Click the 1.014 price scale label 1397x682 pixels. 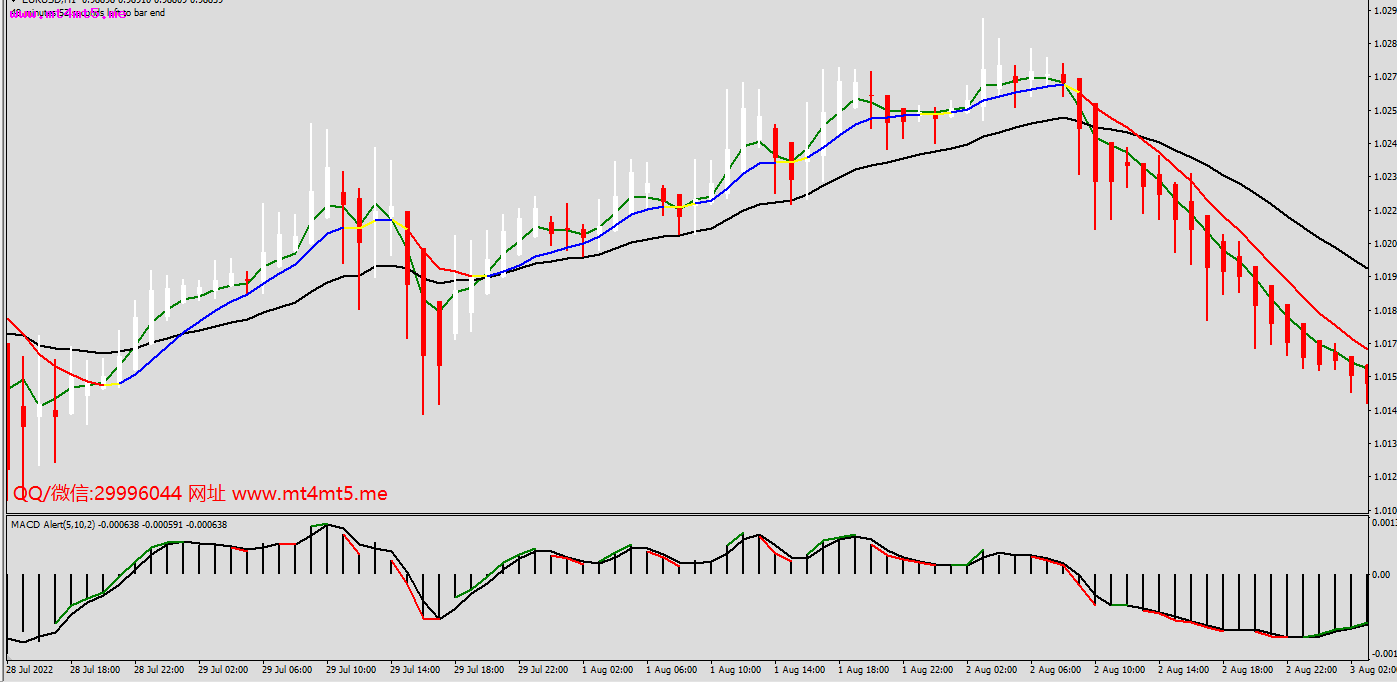pos(1384,411)
